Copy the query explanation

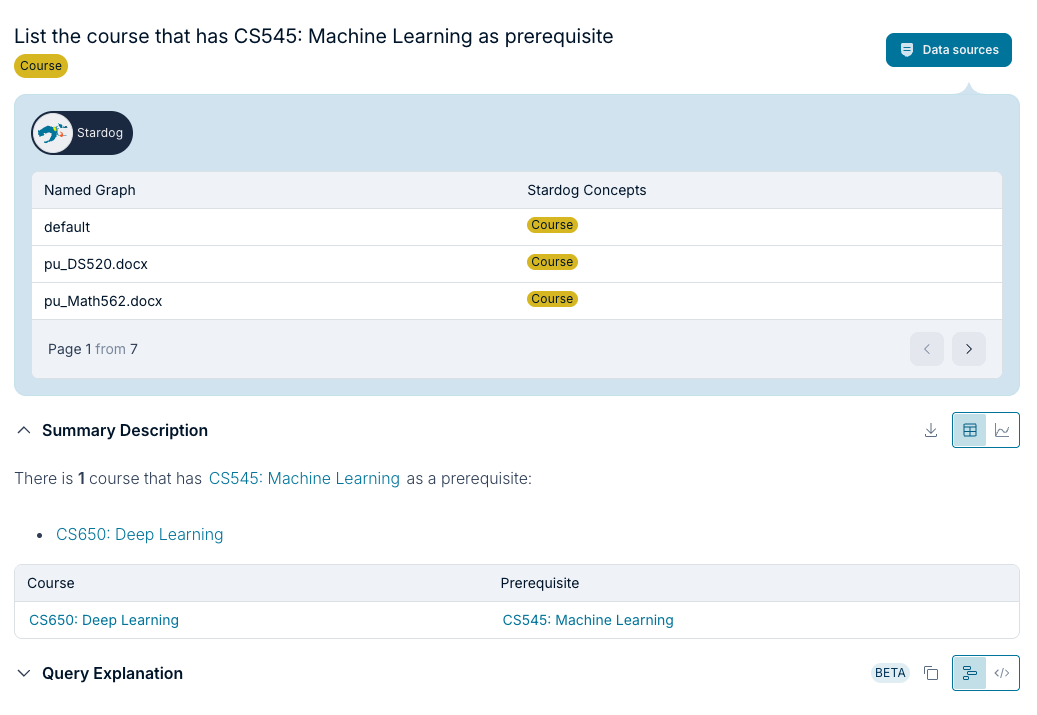(x=931, y=673)
